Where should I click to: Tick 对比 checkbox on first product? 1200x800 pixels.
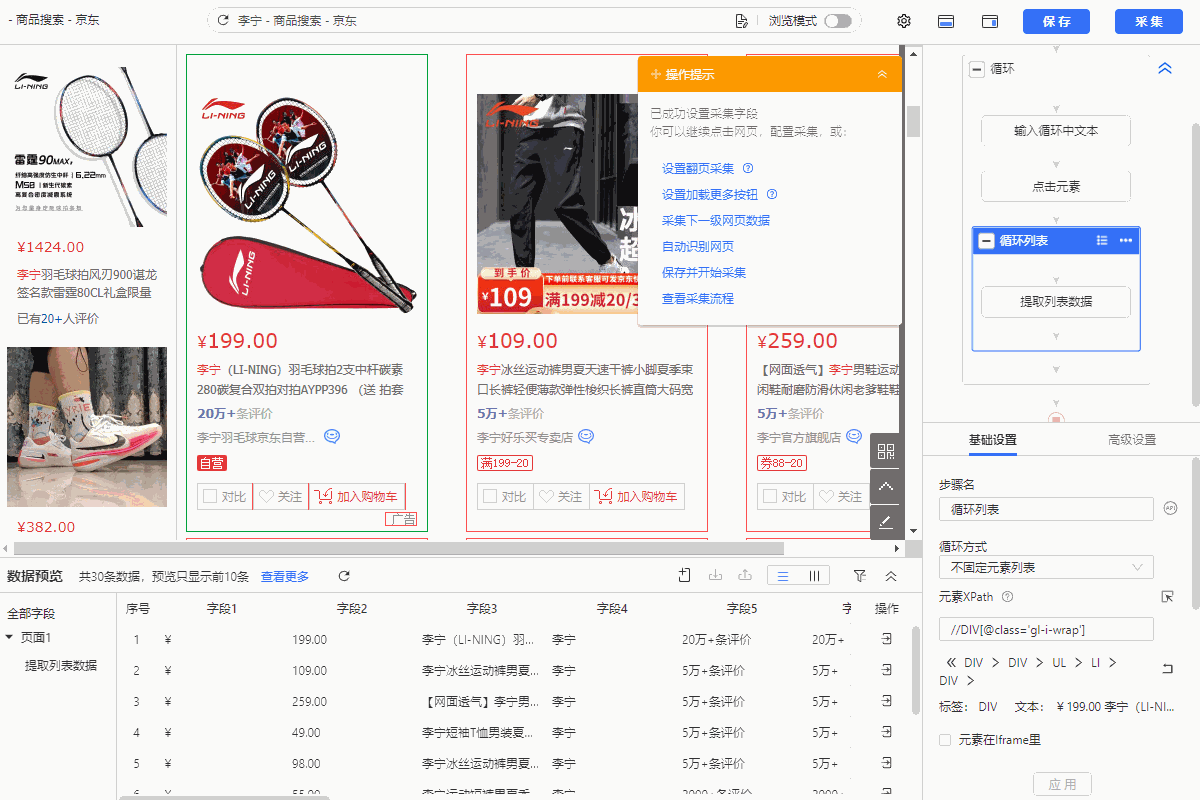pos(210,496)
